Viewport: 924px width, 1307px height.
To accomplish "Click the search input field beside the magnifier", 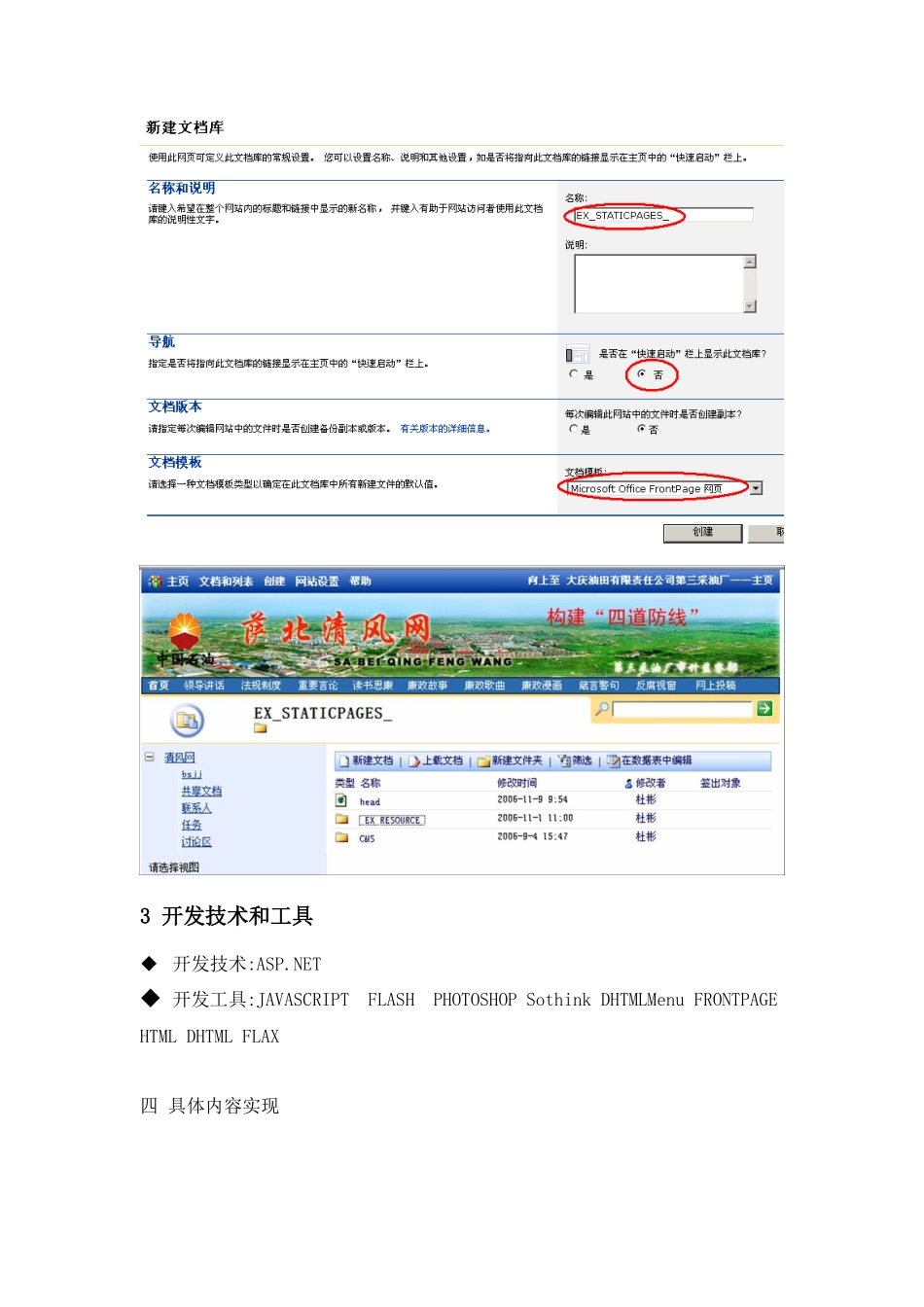I will 683,709.
